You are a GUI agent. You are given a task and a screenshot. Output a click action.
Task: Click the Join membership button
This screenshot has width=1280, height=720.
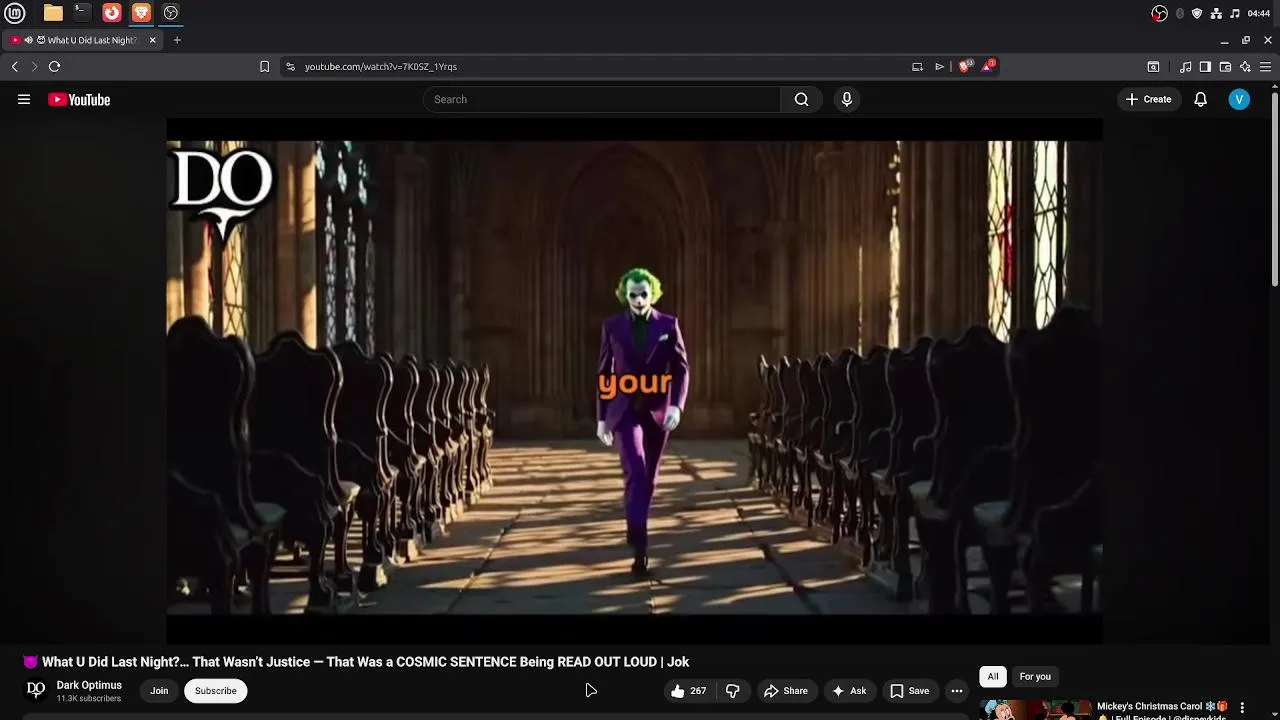159,691
